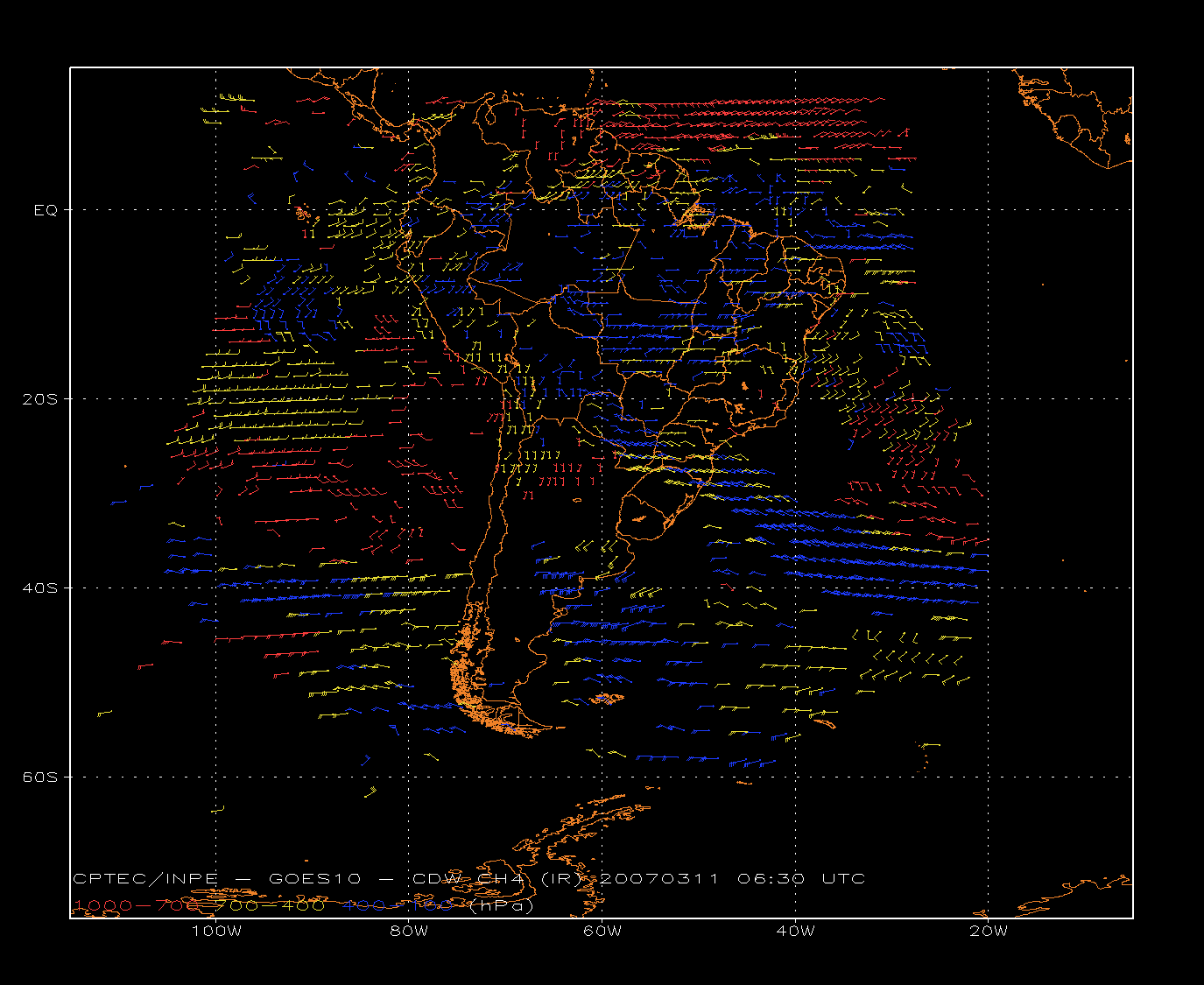Viewport: 1204px width, 985px height.
Task: Click the 20W longitude label
Action: click(x=989, y=932)
